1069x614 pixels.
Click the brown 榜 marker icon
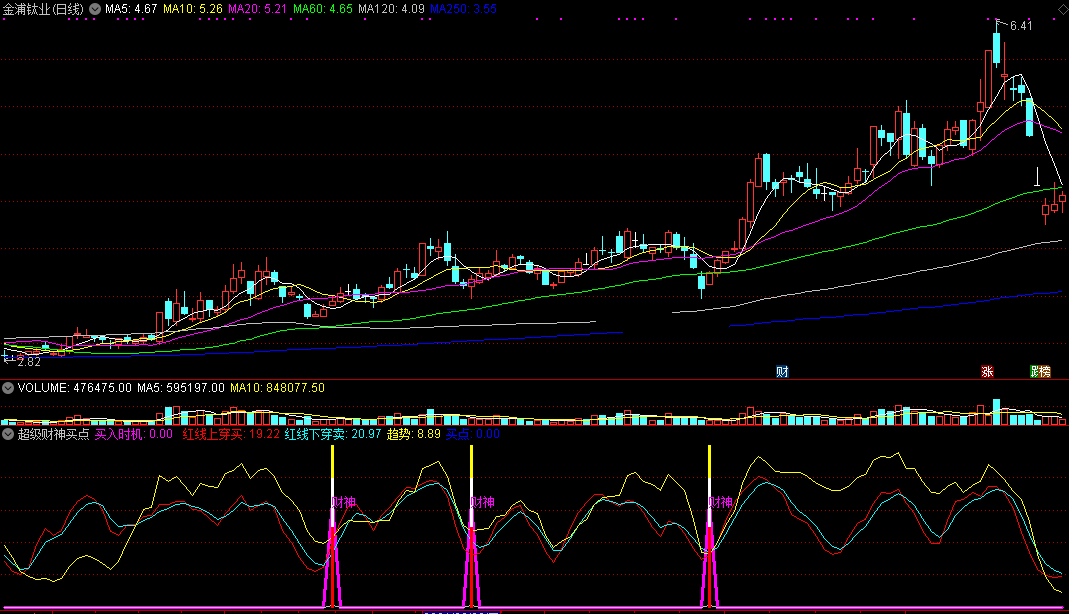1045,371
